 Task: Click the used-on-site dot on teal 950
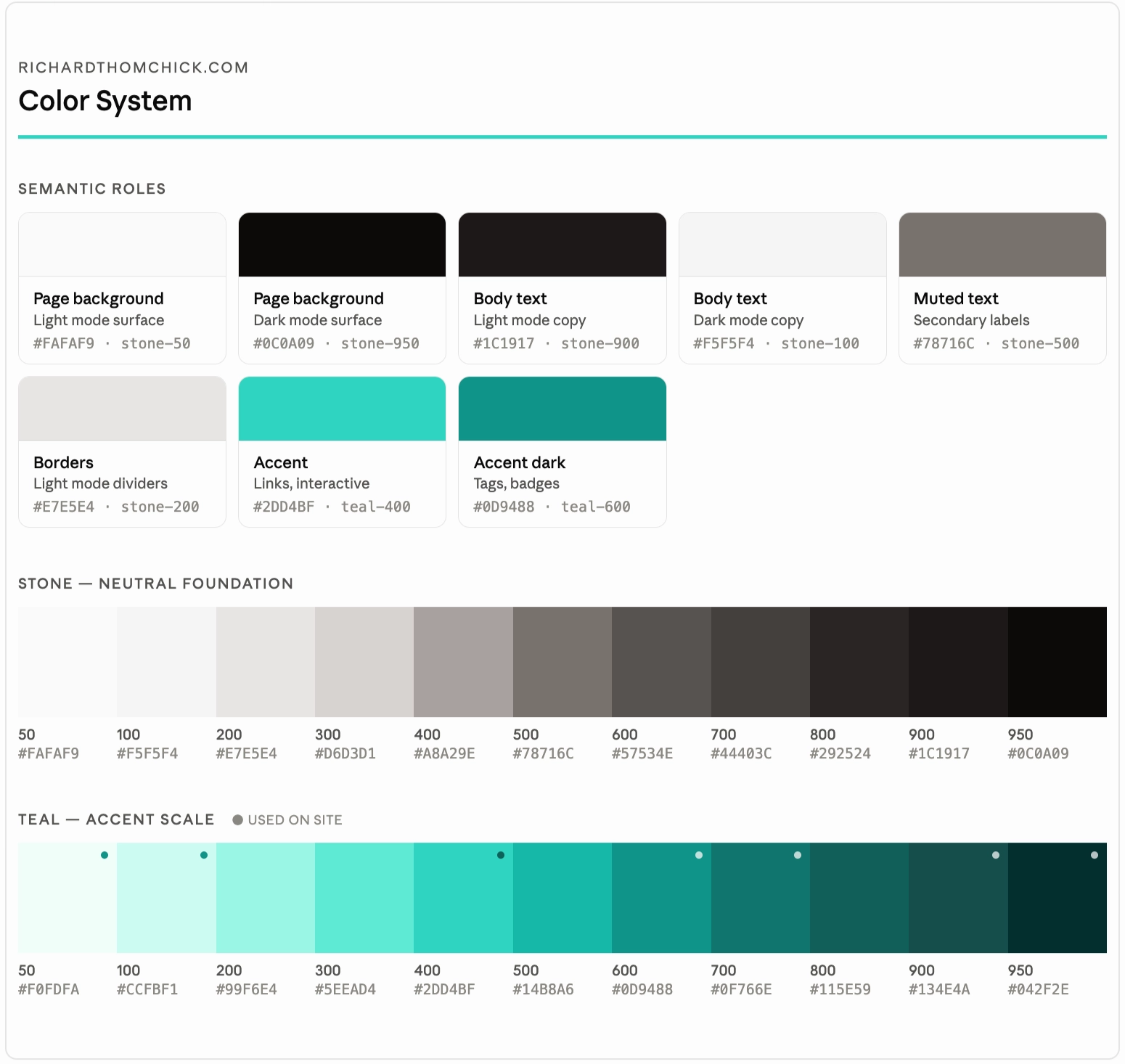coord(1095,855)
